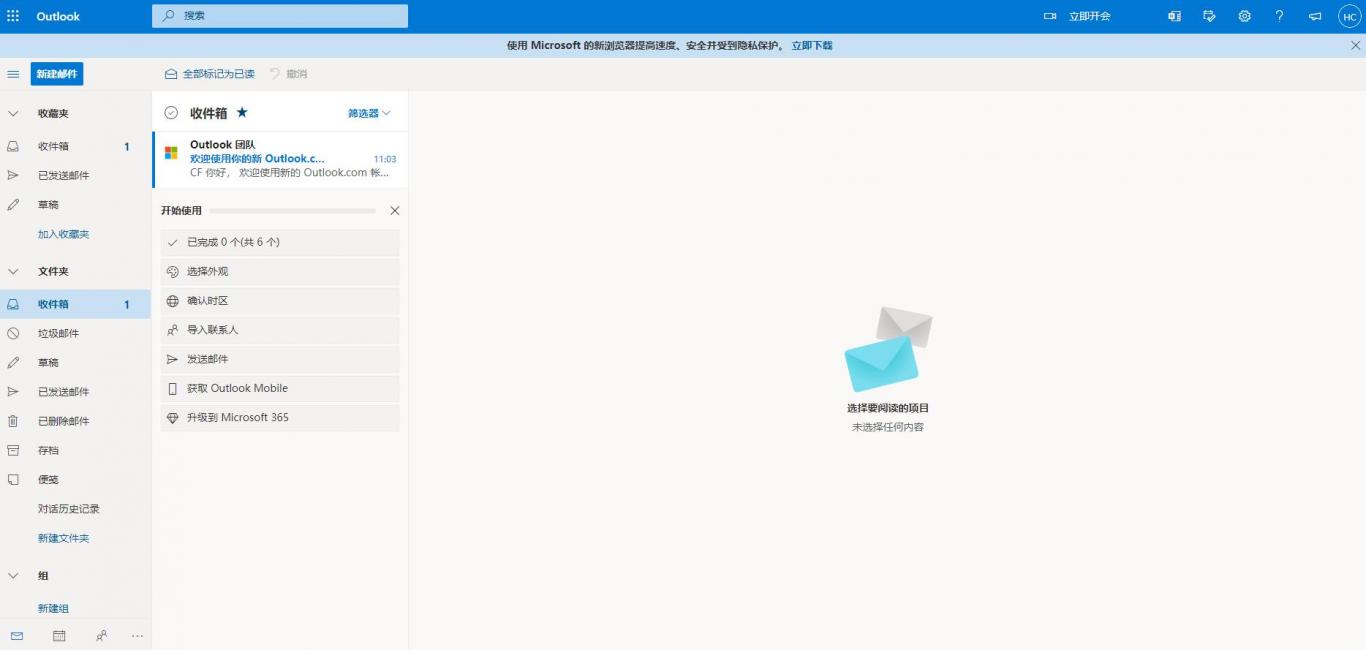The height and width of the screenshot is (650, 1366).
Task: Open 草稿 under favorites
Action: (75, 204)
